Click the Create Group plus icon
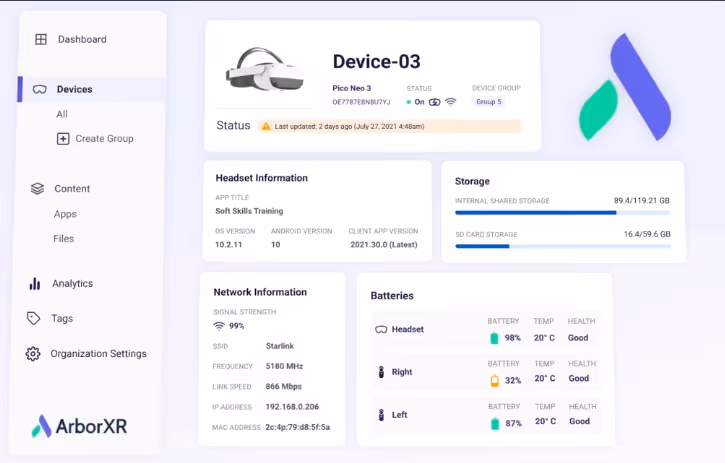725x463 pixels. (x=63, y=139)
